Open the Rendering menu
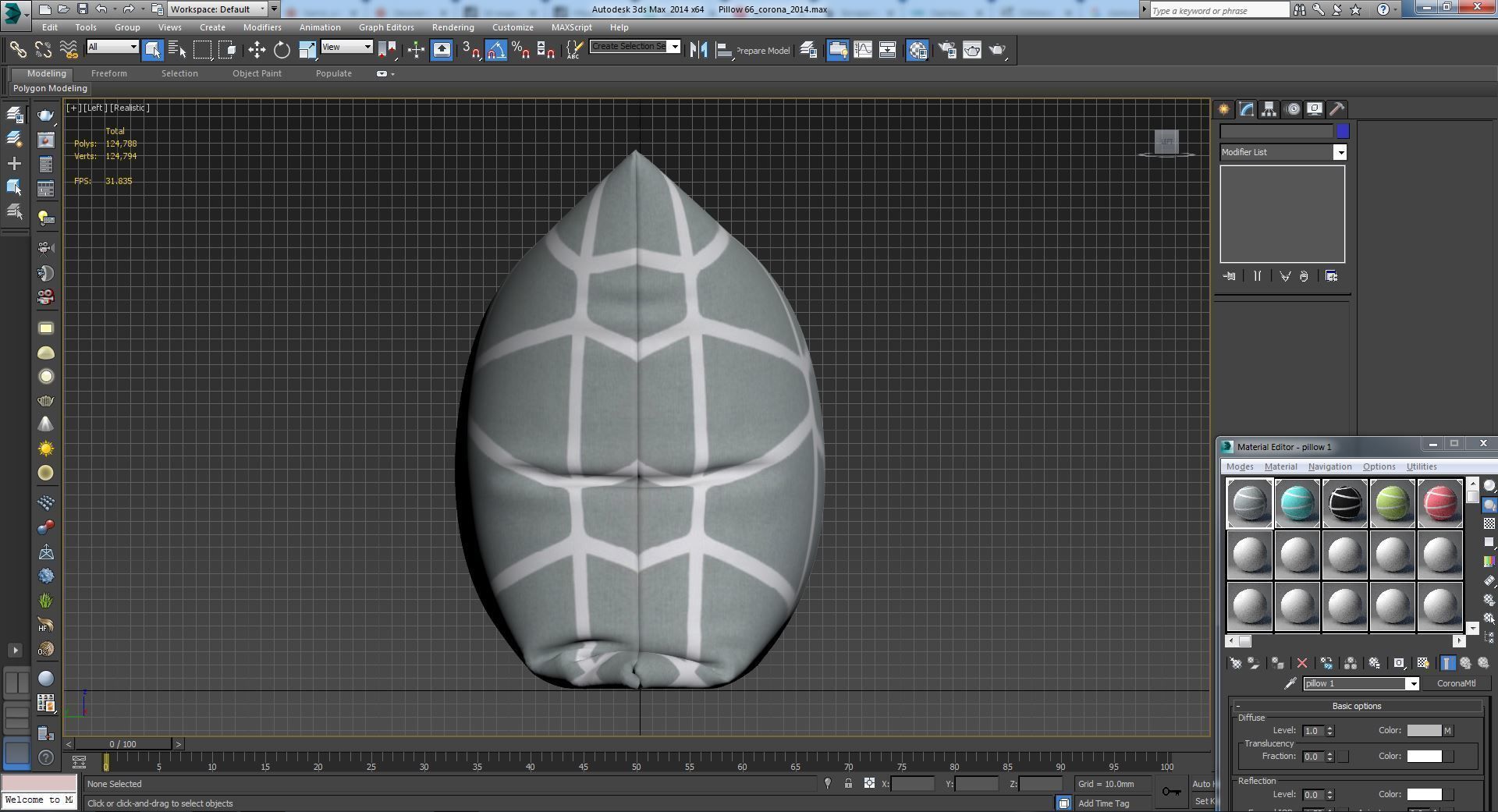 pyautogui.click(x=453, y=27)
